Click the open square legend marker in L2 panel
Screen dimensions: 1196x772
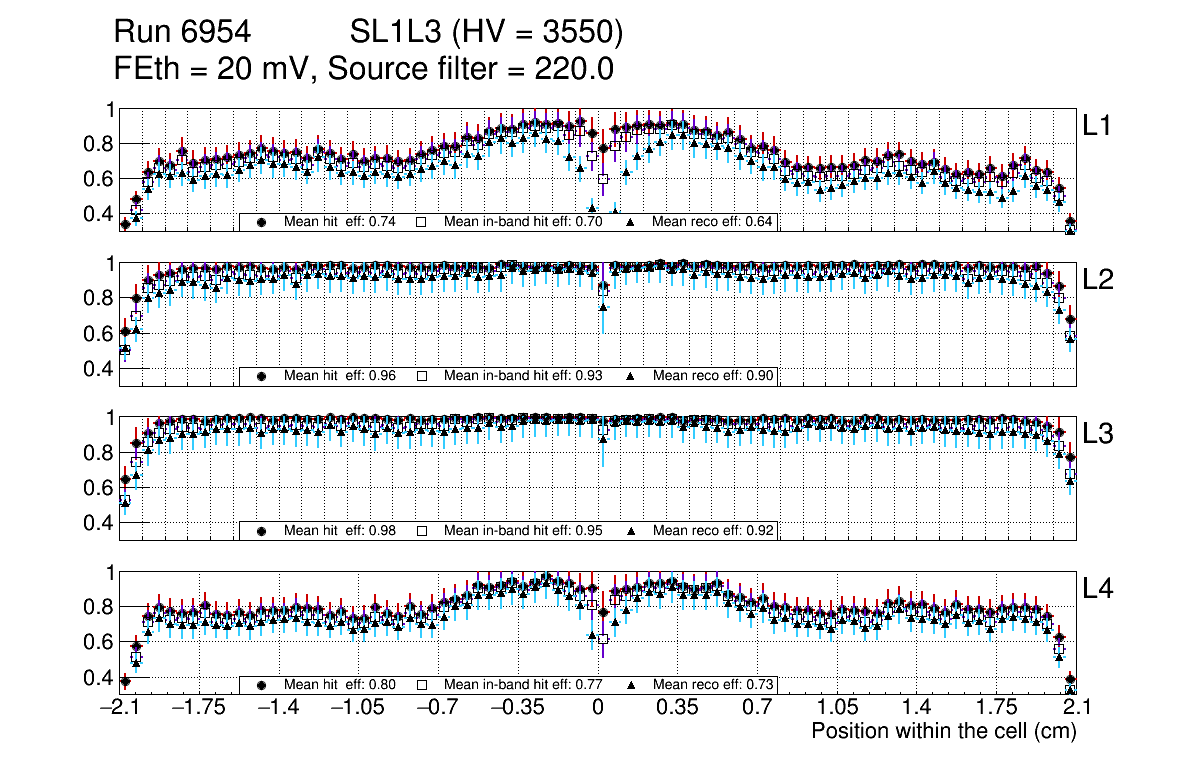click(422, 376)
